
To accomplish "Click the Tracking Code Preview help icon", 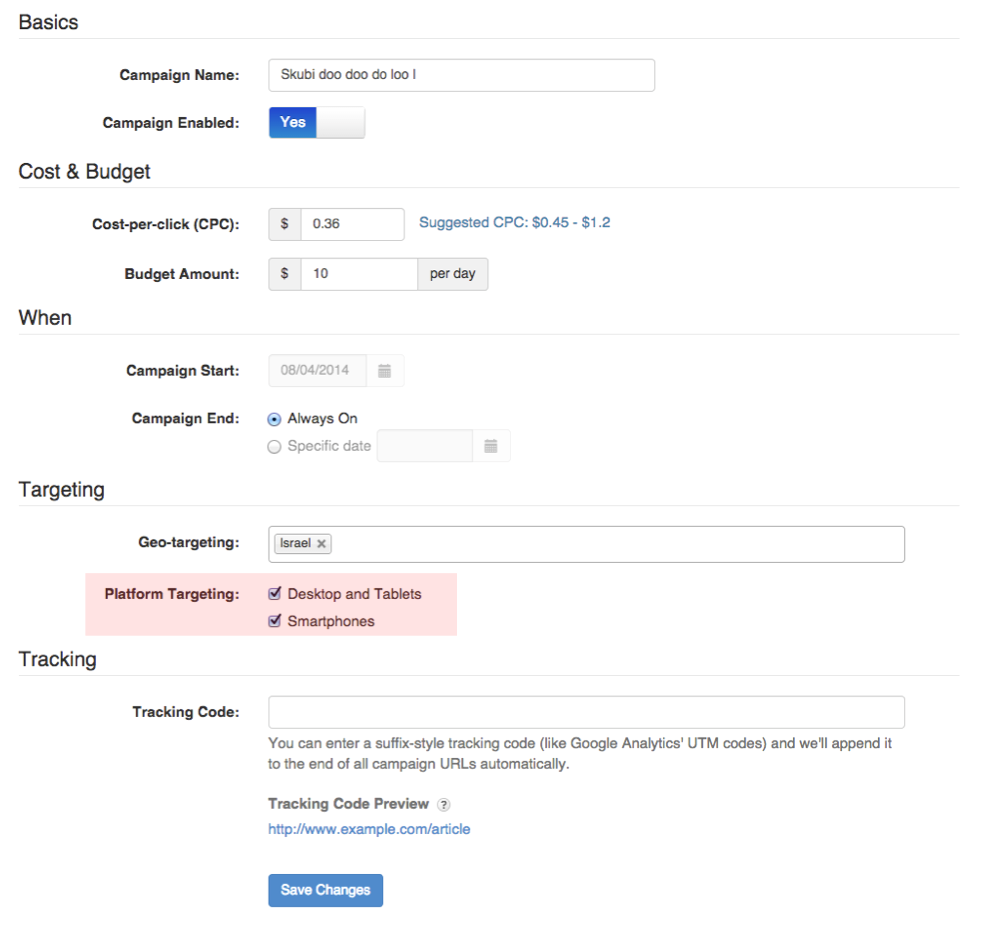I will click(x=444, y=805).
